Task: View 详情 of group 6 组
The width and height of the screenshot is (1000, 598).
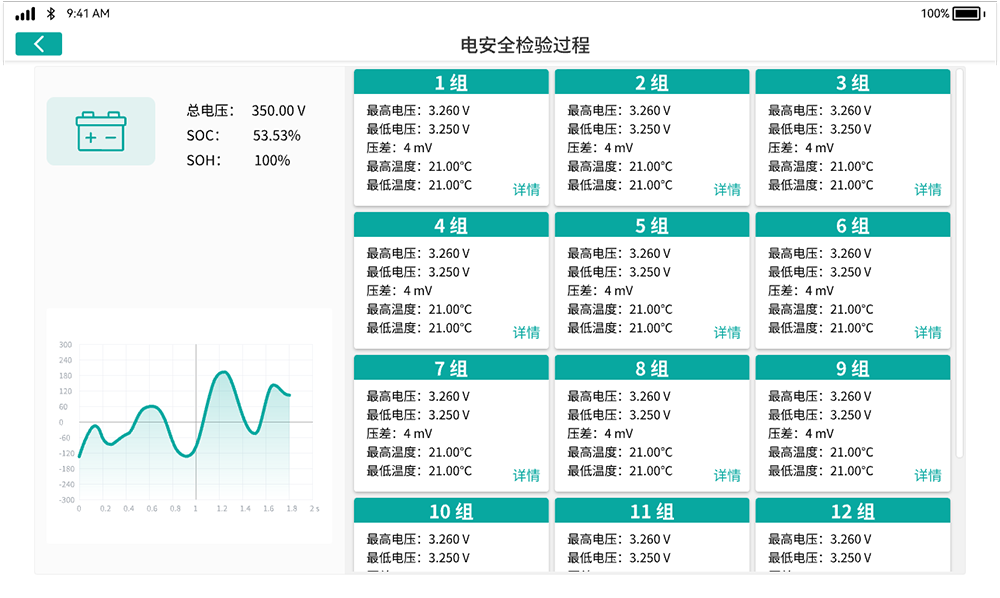Action: (x=928, y=332)
